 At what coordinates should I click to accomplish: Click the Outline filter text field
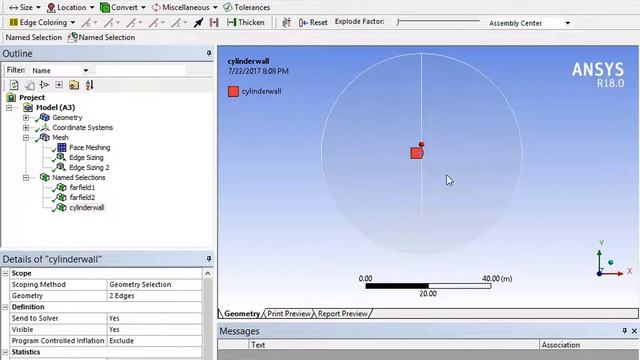point(141,71)
